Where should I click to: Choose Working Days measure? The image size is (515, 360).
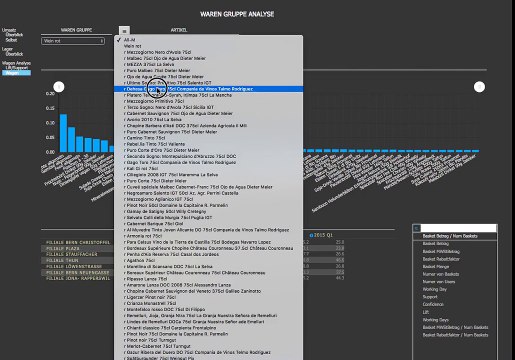[436, 320]
